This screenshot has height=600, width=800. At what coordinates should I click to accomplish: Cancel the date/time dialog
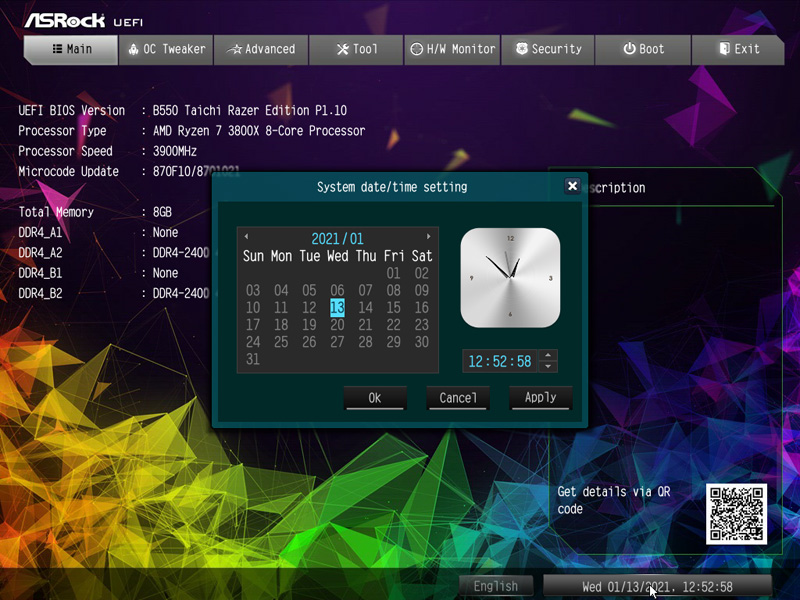coord(458,397)
